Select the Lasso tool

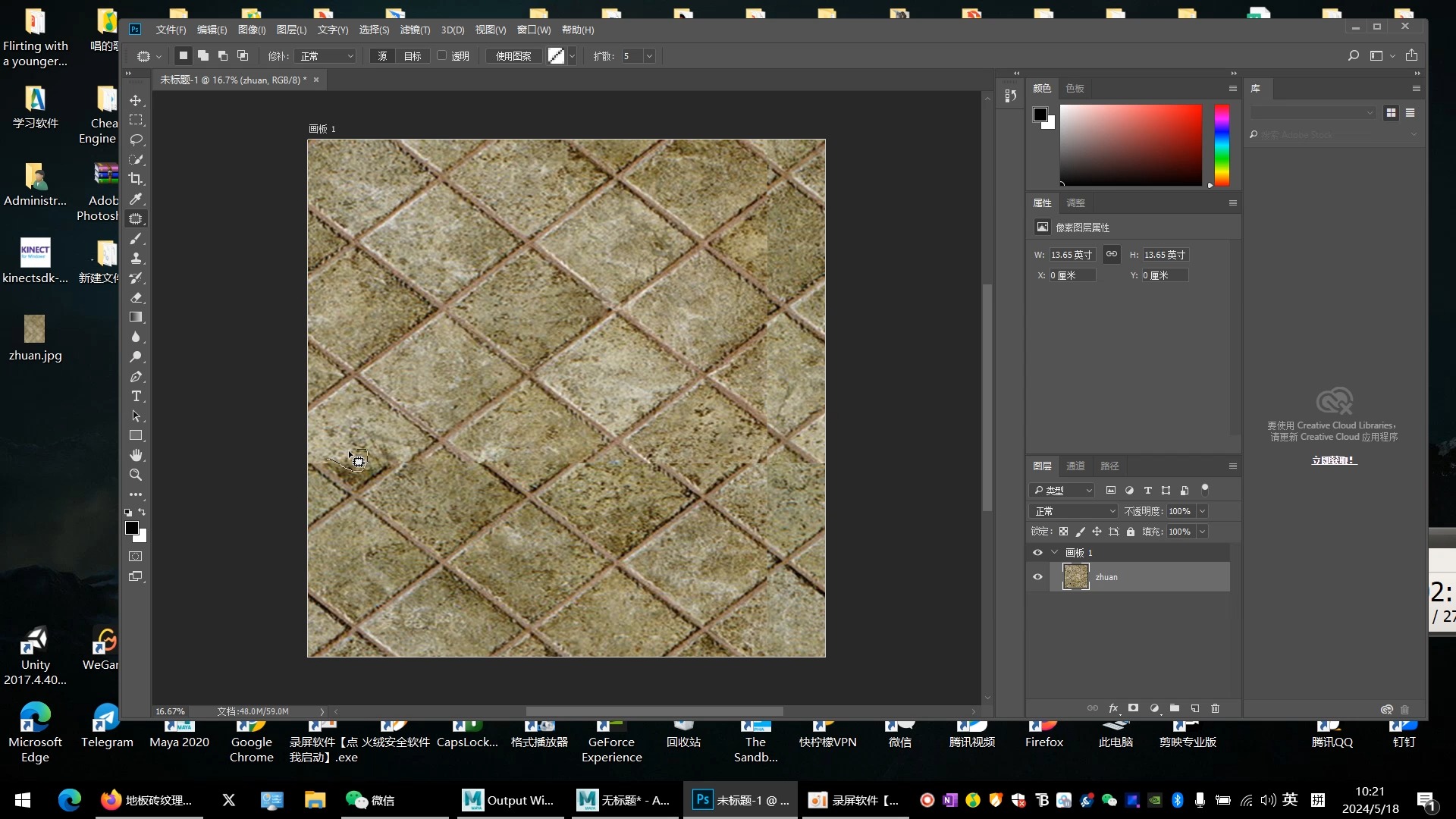pos(136,140)
